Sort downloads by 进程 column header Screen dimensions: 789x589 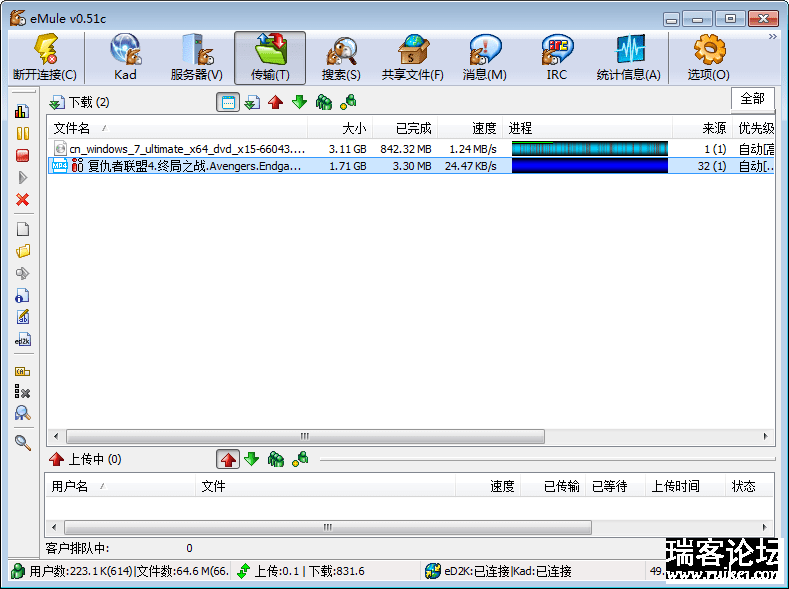click(587, 128)
